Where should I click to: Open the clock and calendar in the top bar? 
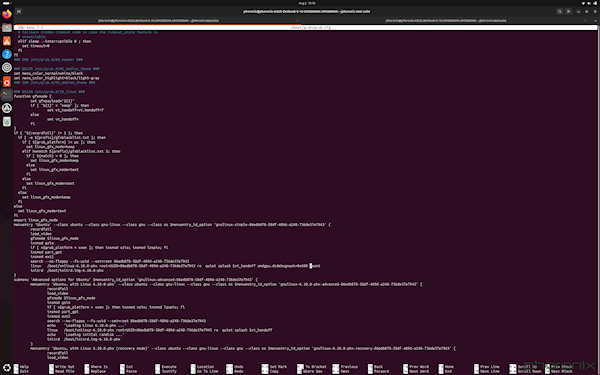point(307,3)
